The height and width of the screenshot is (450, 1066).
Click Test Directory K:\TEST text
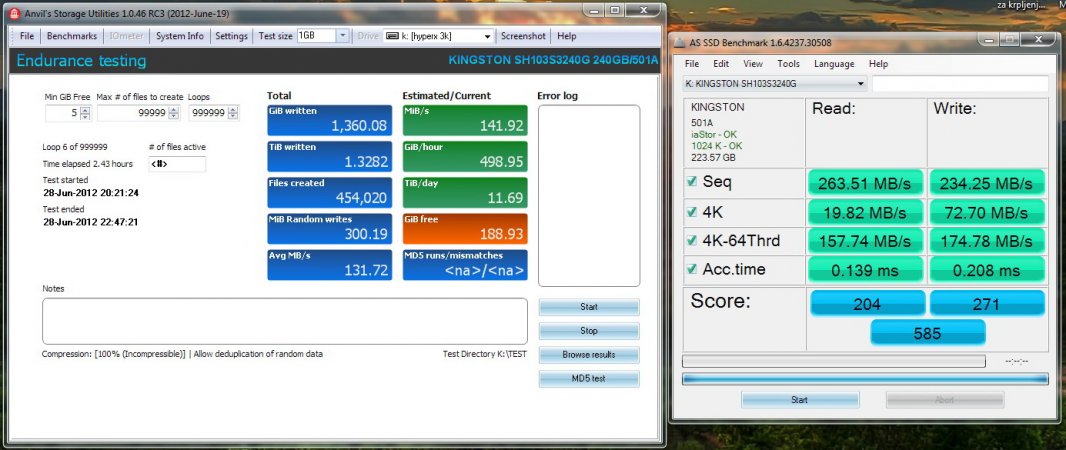[485, 354]
